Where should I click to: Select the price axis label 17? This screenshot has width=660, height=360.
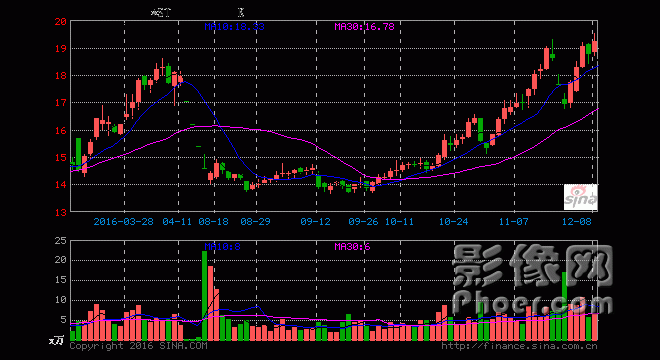point(61,103)
